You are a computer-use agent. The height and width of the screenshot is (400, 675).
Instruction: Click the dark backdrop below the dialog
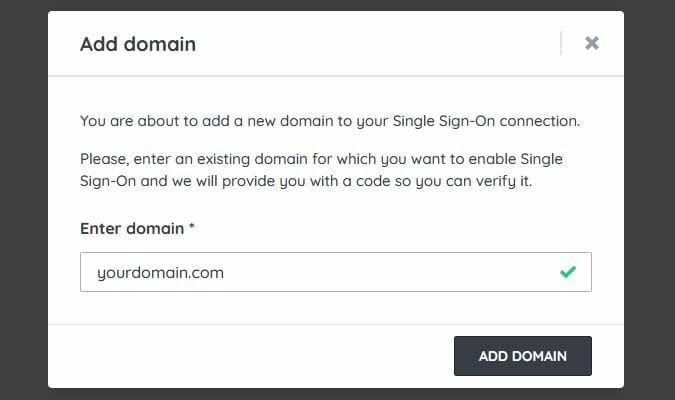[337, 394]
